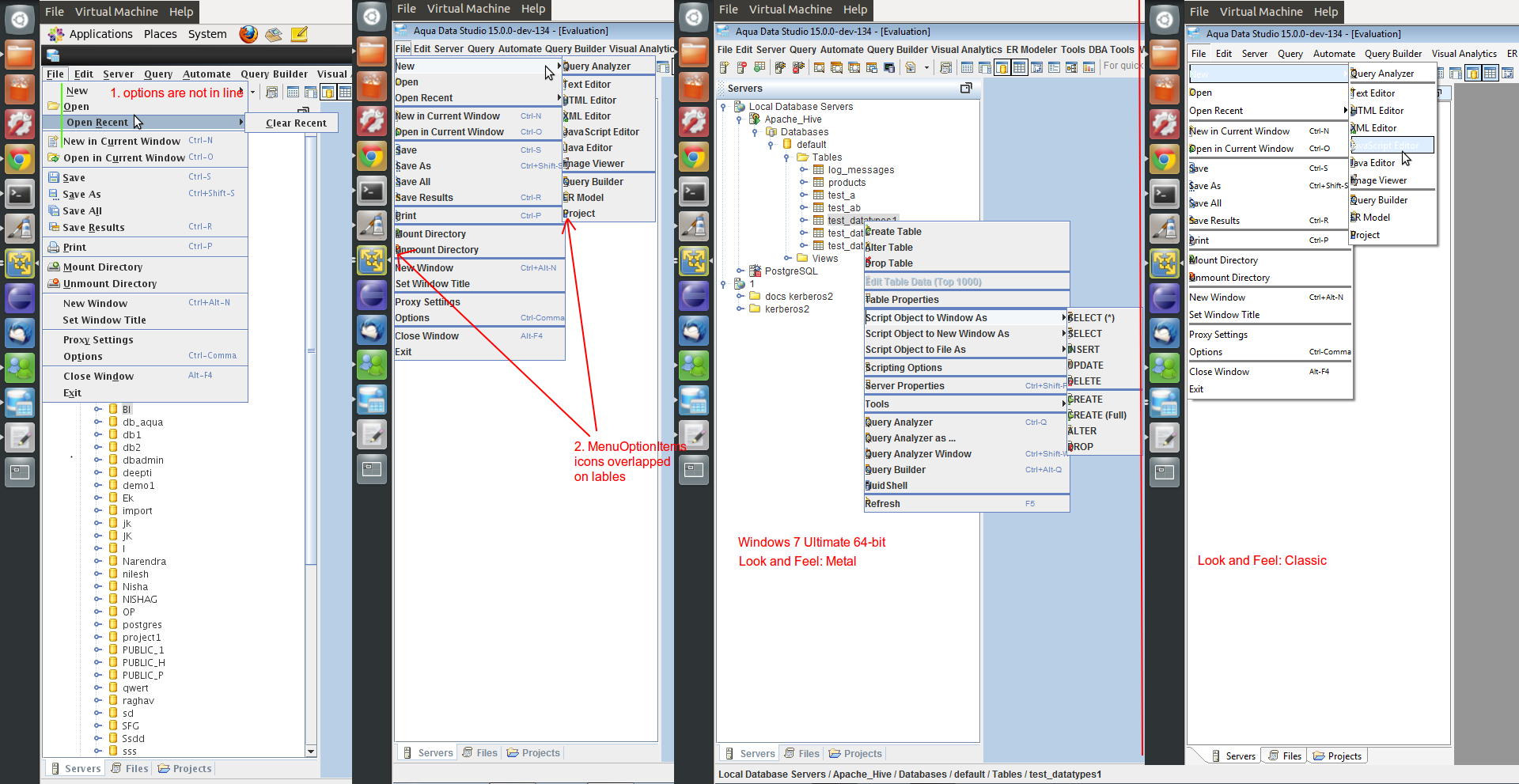
Task: Open Terminal from the leftmost Ubuntu dock
Action: (20, 194)
